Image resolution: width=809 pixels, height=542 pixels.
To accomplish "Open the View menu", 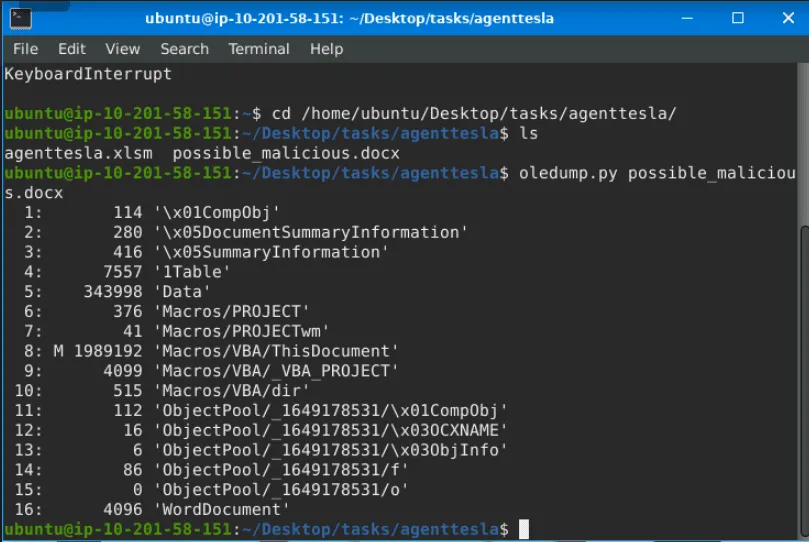I will click(x=122, y=48).
